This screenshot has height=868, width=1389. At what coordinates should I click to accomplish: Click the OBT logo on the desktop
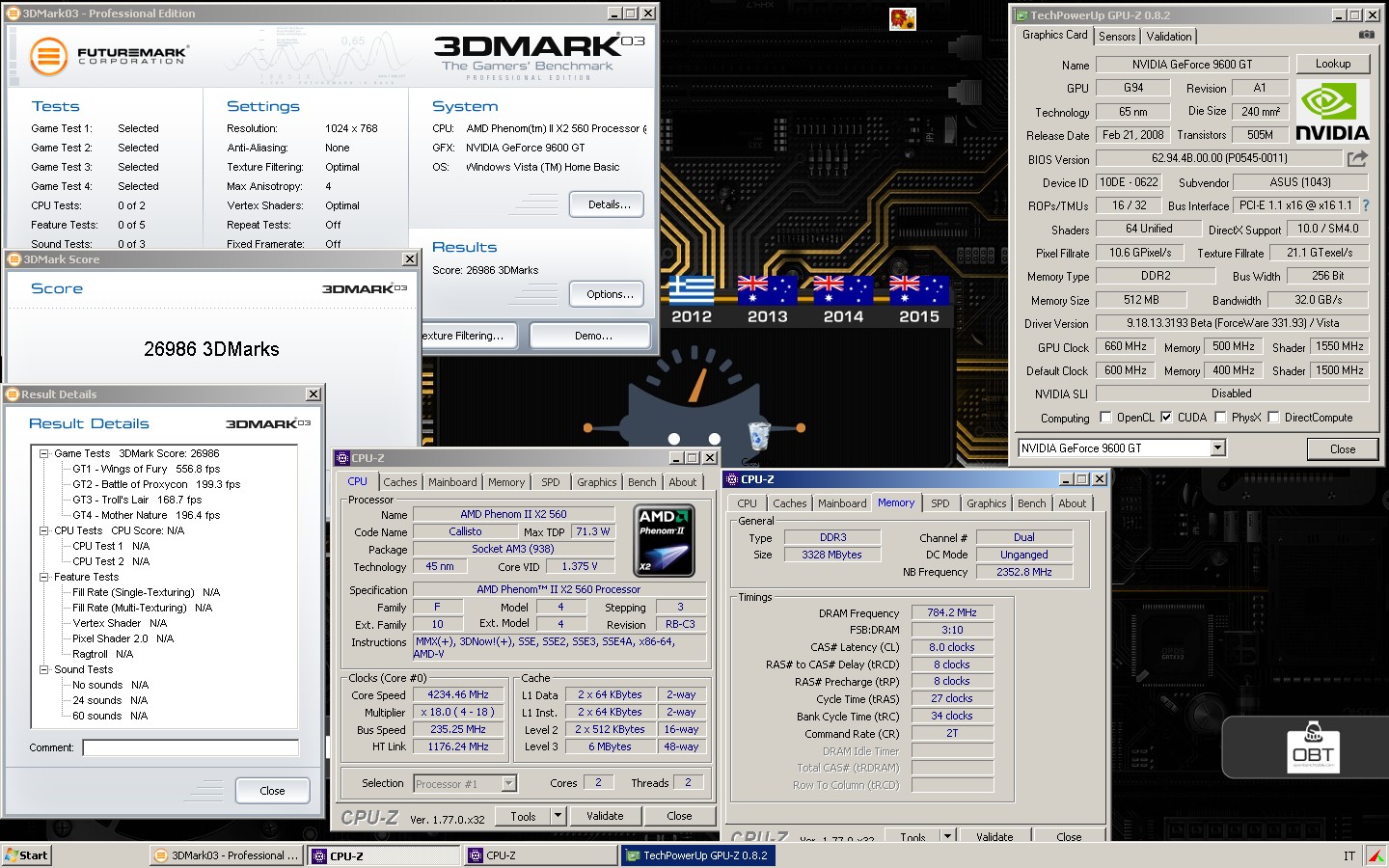[1312, 746]
